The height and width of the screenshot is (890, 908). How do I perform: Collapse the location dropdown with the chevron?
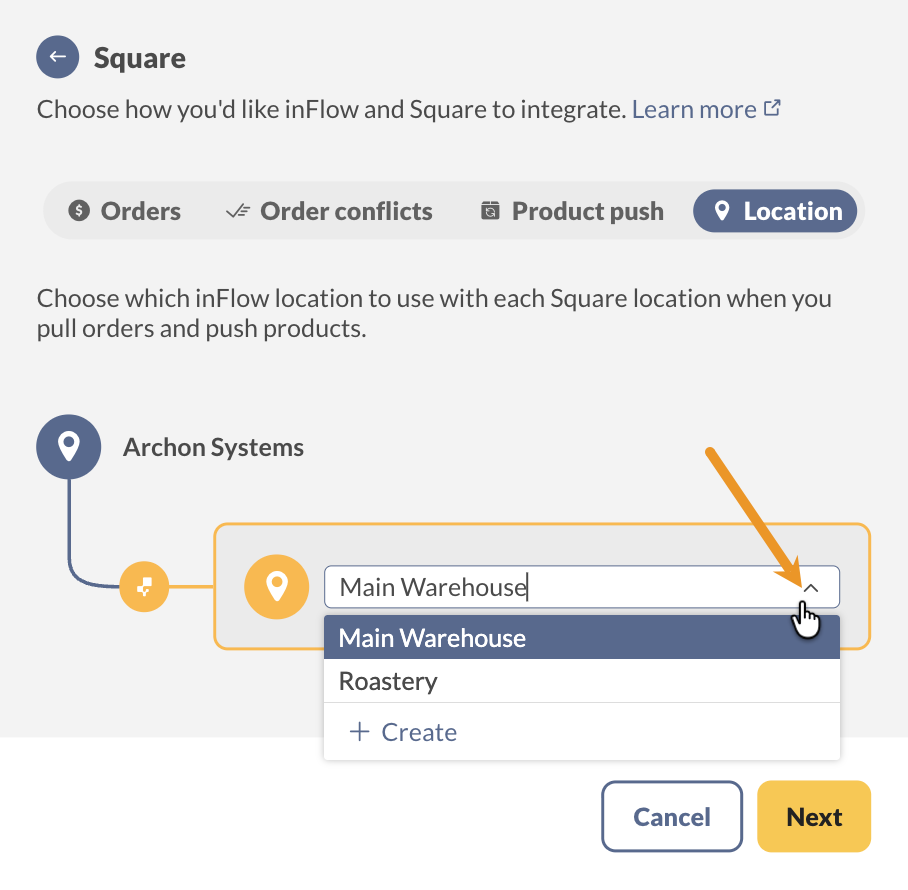[812, 587]
